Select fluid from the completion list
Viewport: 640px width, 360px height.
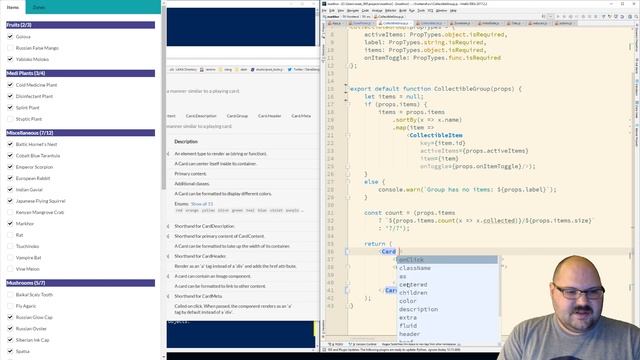(447, 326)
